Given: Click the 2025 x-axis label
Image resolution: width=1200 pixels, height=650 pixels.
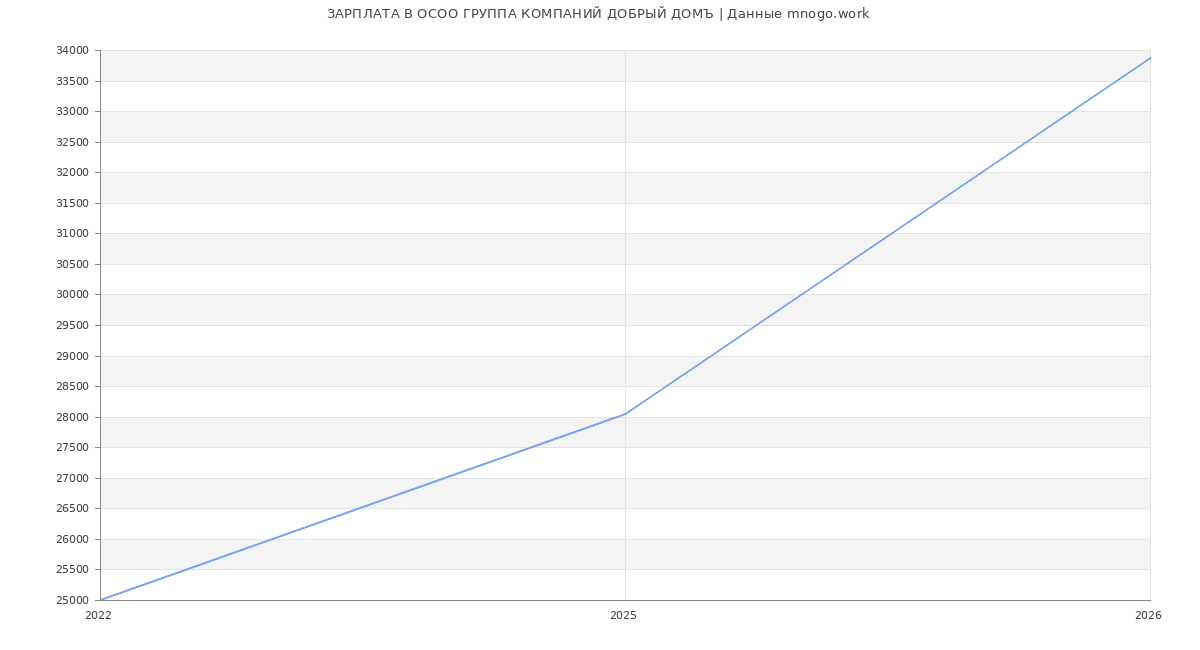Looking at the screenshot, I should coord(623,616).
